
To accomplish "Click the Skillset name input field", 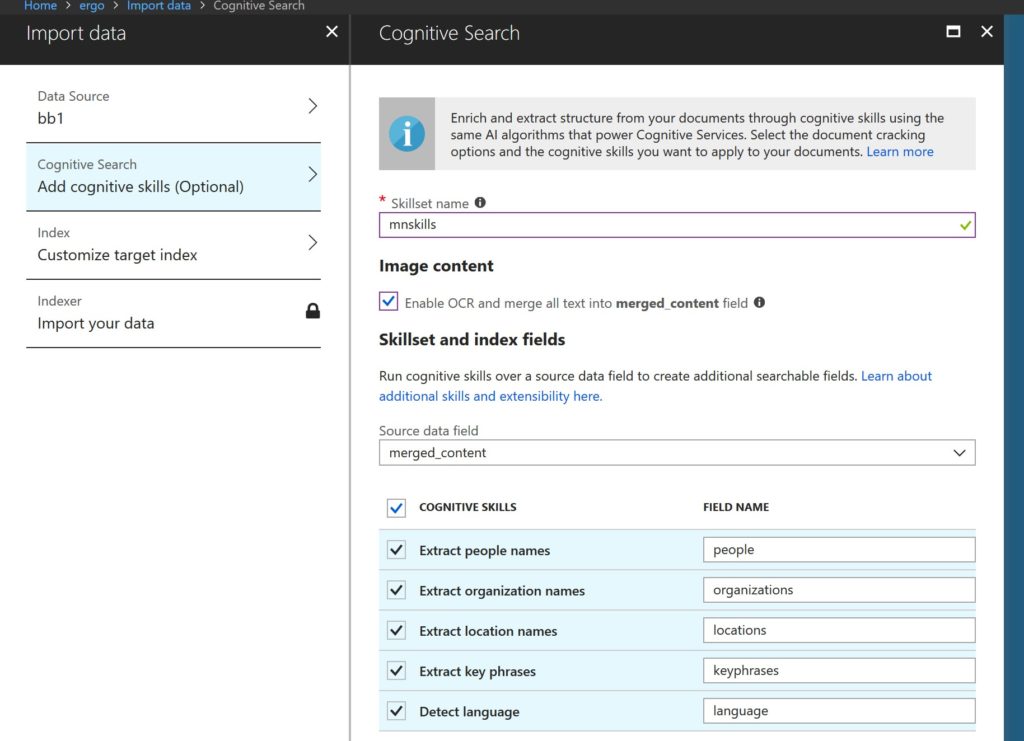I will pos(677,225).
